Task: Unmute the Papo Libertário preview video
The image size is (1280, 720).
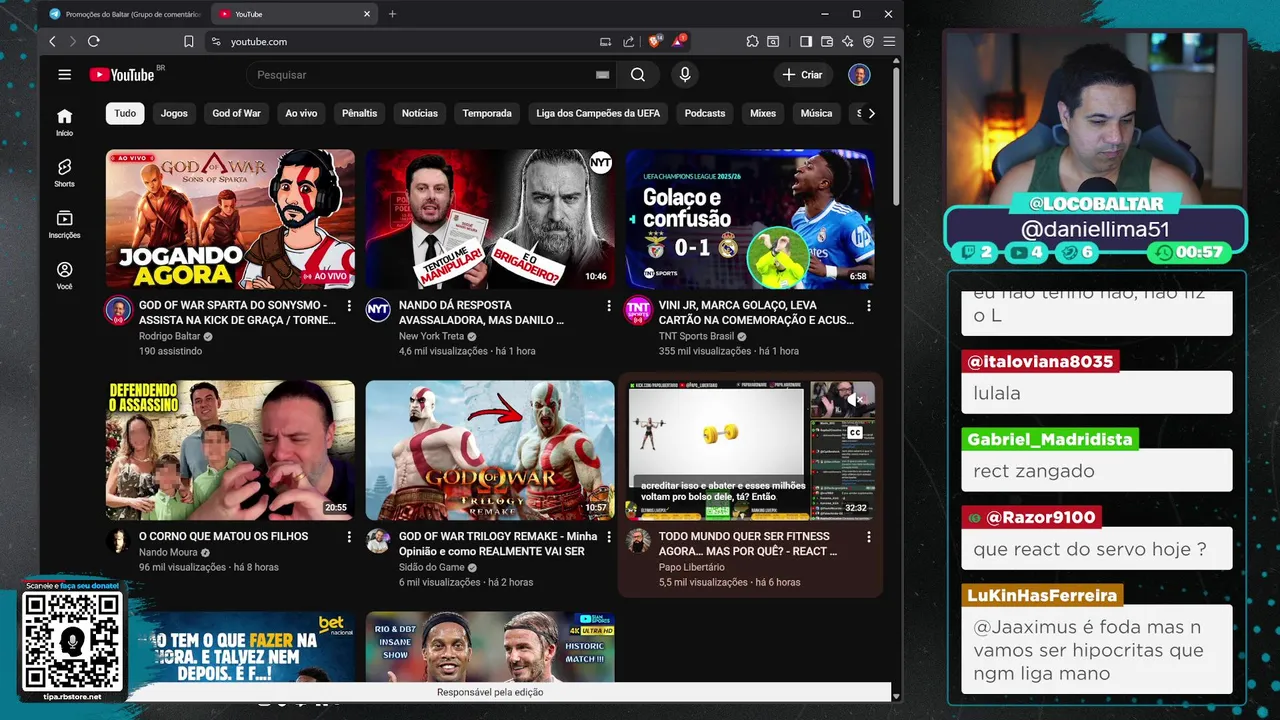Action: pos(855,400)
